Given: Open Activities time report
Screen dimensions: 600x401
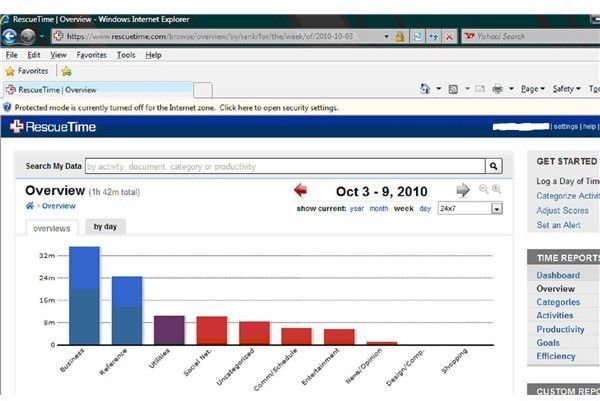Looking at the screenshot, I should [x=554, y=315].
